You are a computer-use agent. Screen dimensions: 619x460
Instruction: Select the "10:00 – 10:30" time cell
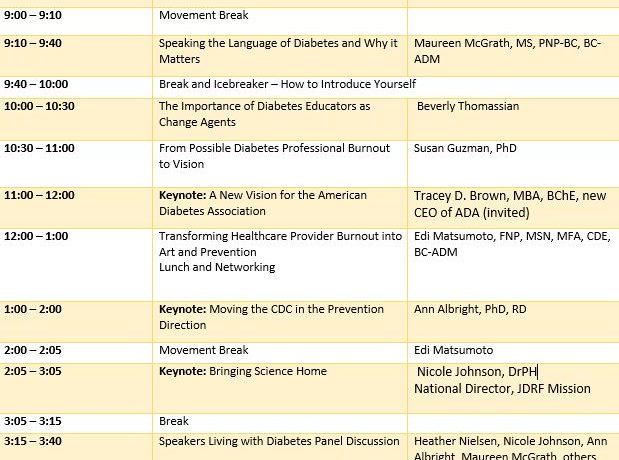39,107
